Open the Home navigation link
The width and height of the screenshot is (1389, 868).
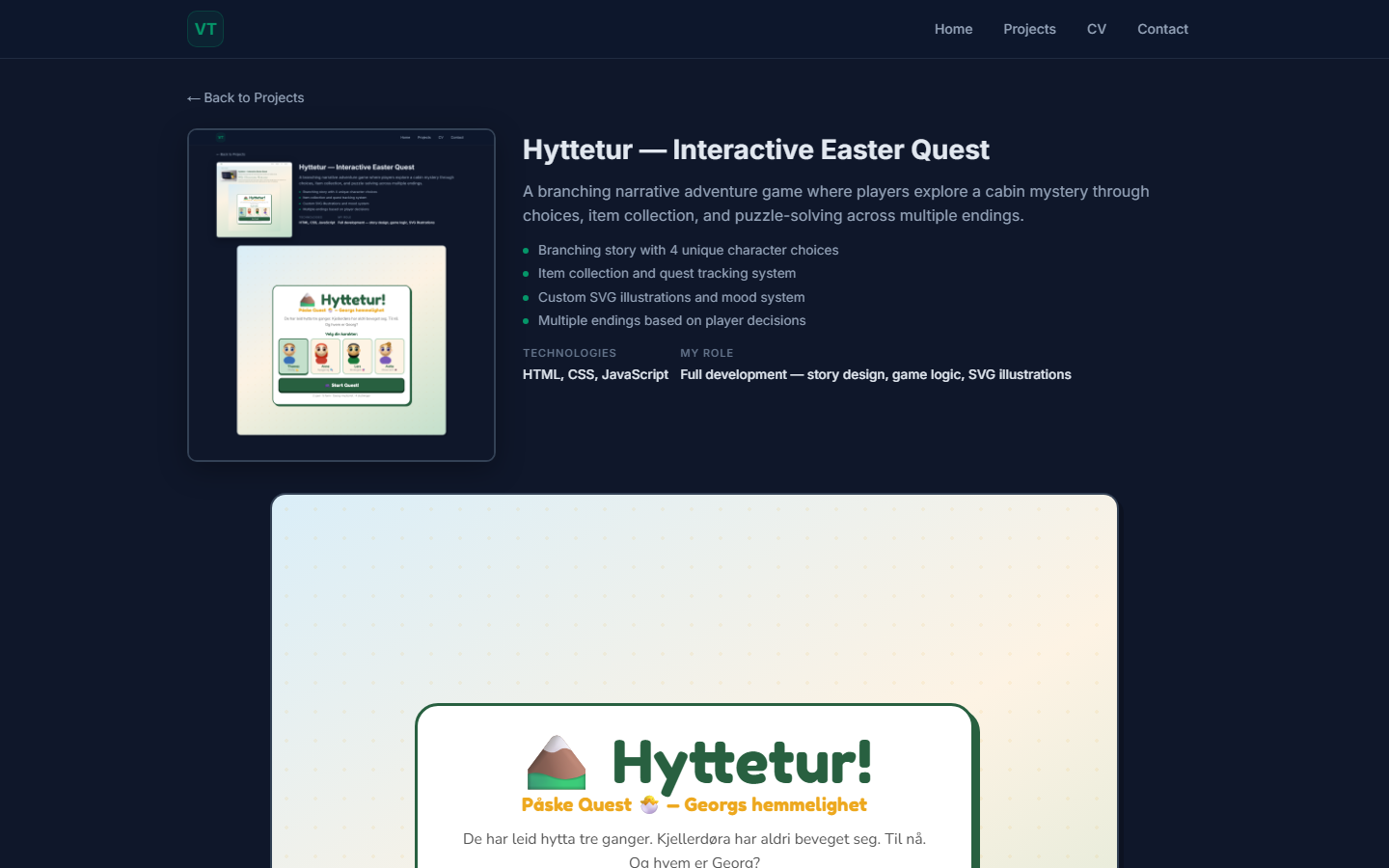click(953, 29)
